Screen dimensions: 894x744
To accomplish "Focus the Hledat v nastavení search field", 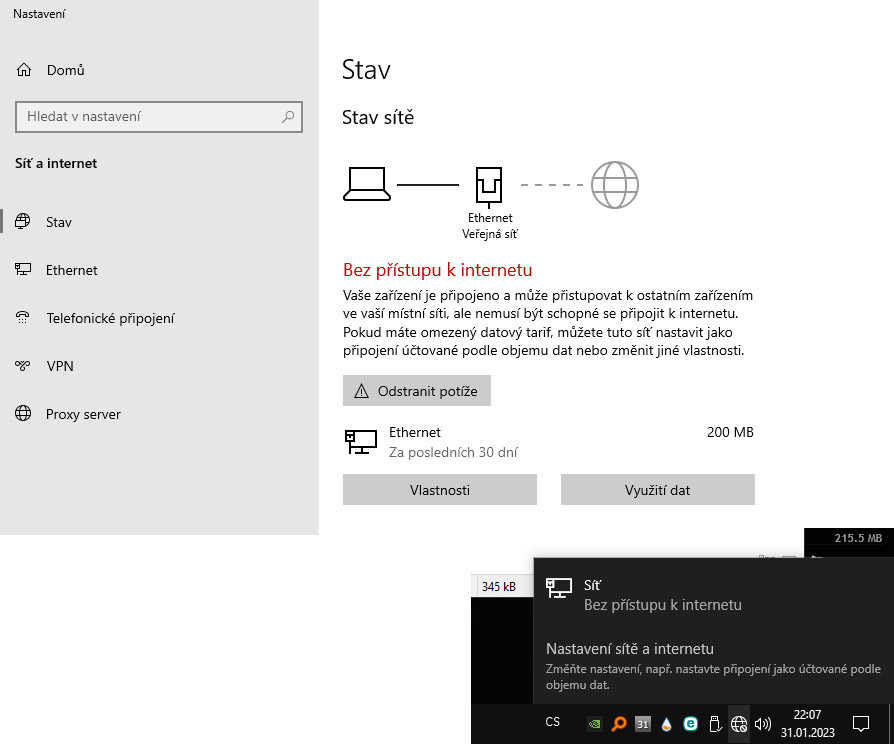I will pos(150,117).
